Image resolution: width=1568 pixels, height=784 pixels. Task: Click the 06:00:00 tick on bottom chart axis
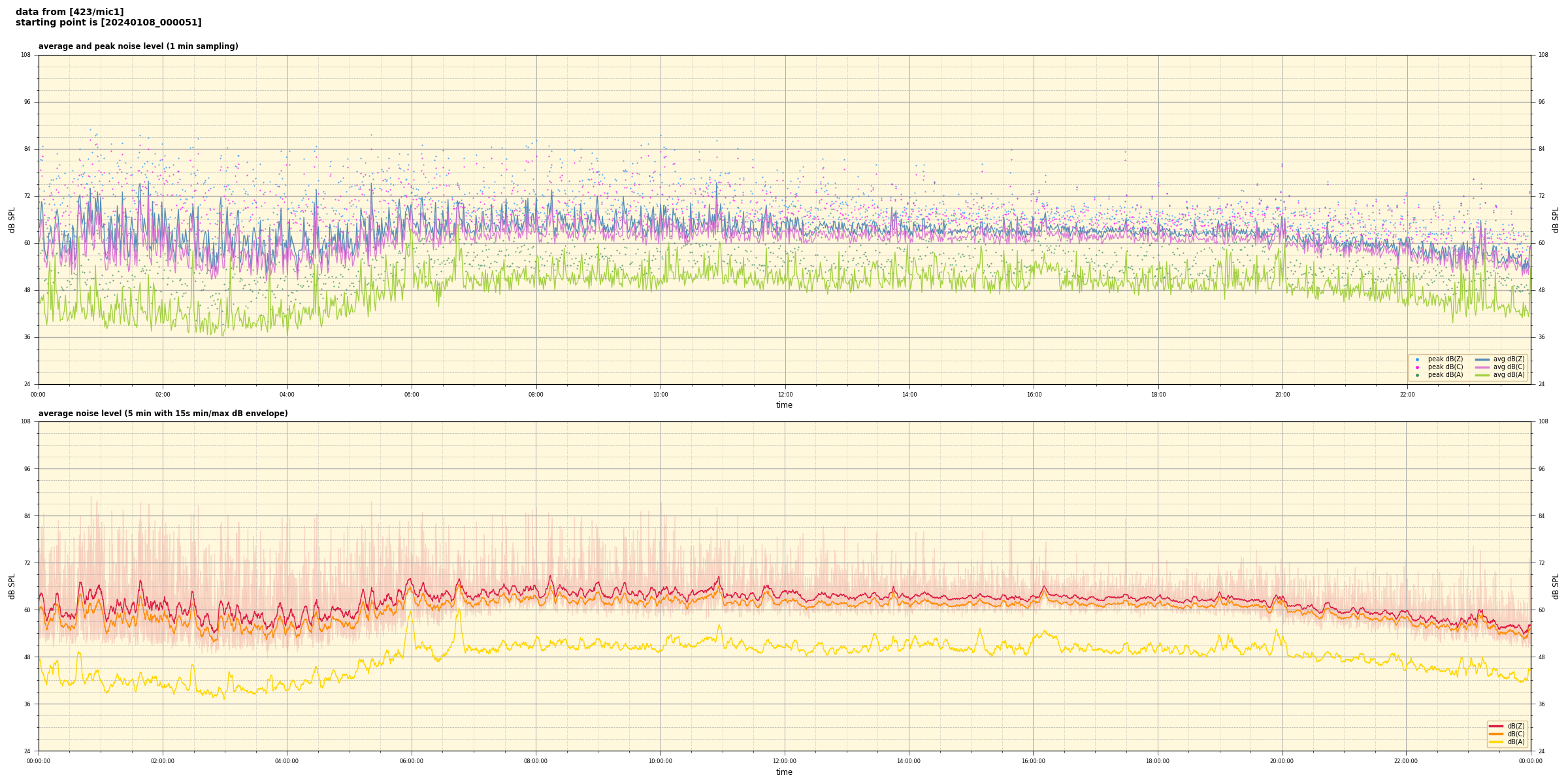411,761
